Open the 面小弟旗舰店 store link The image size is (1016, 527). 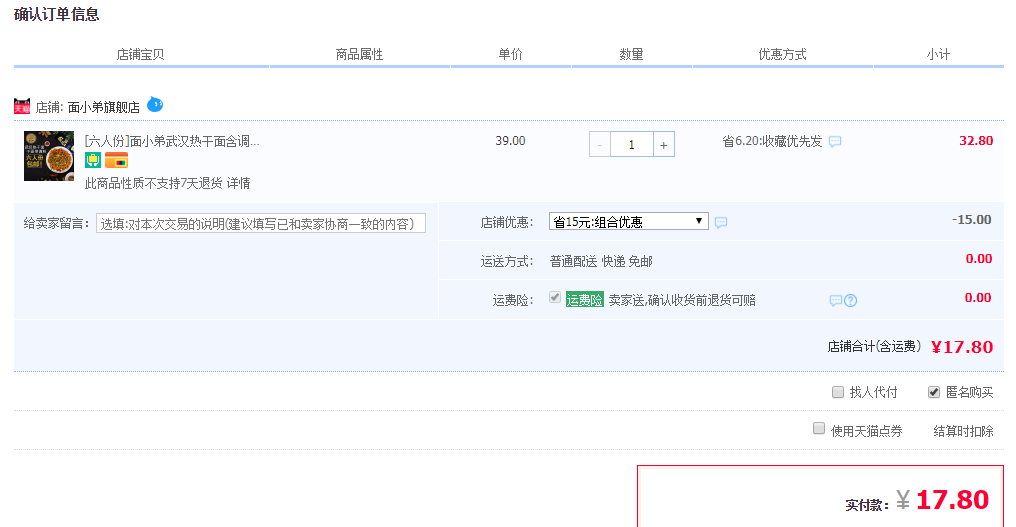tap(103, 107)
